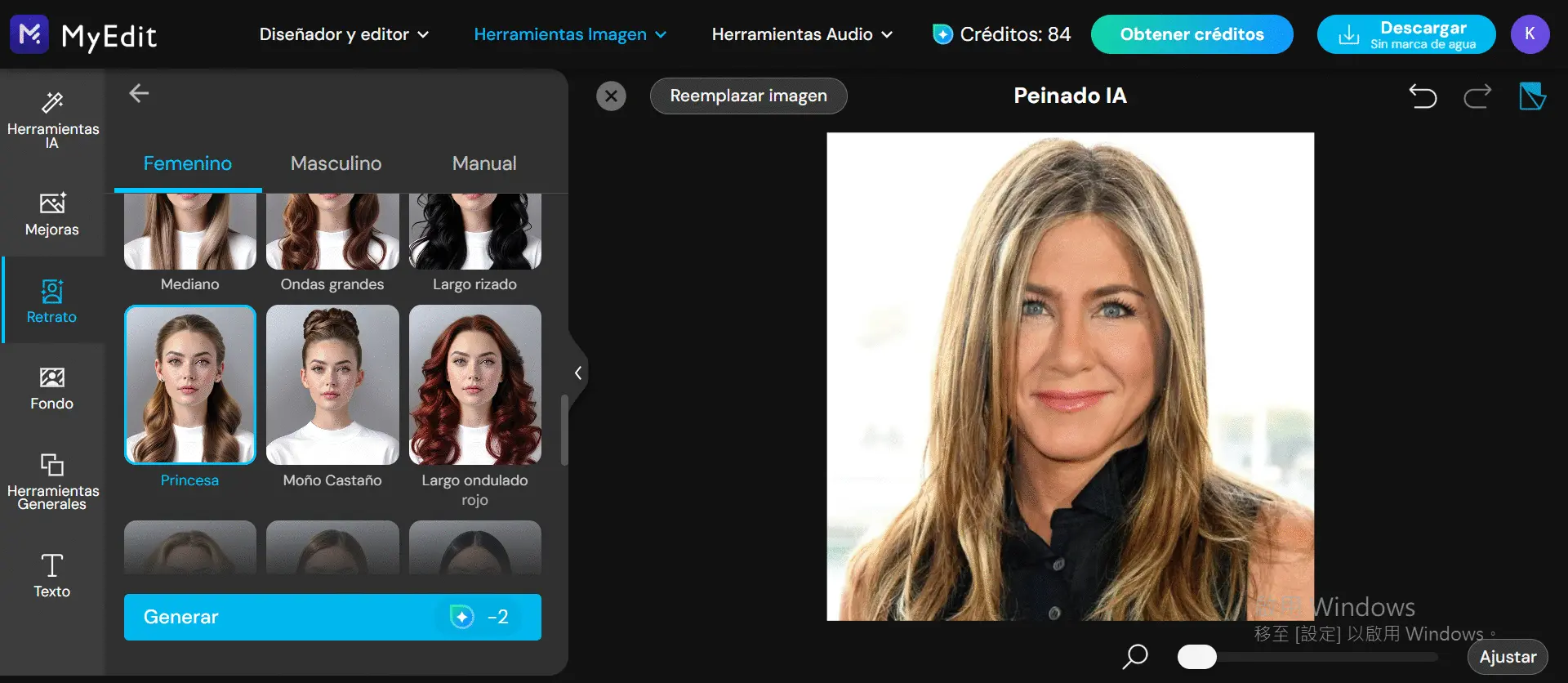The image size is (1568, 683).
Task: Expand Herramientas Imagen menu
Action: [x=570, y=34]
